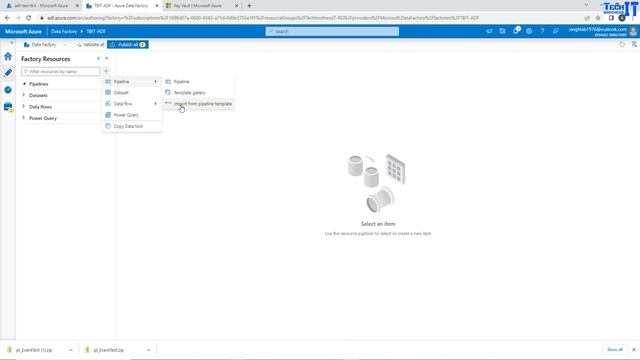640x360 pixels.
Task: Click the browser back arrow
Action: [x=7, y=18]
